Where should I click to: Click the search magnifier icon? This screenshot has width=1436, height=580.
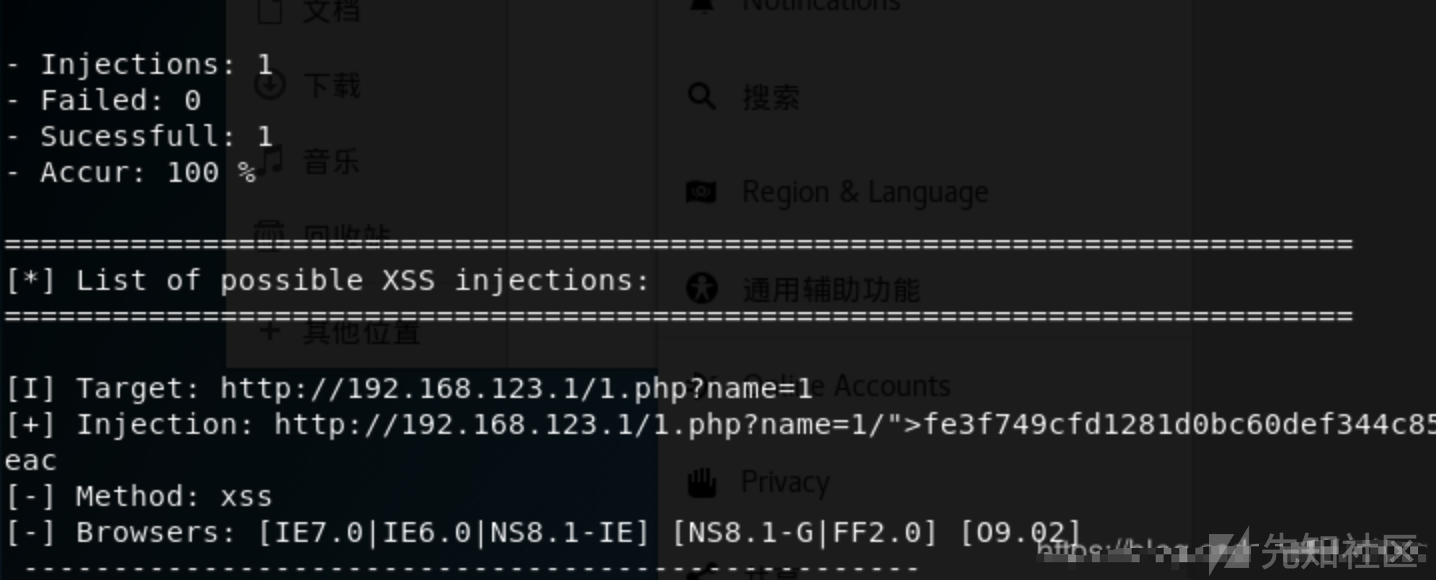[702, 97]
